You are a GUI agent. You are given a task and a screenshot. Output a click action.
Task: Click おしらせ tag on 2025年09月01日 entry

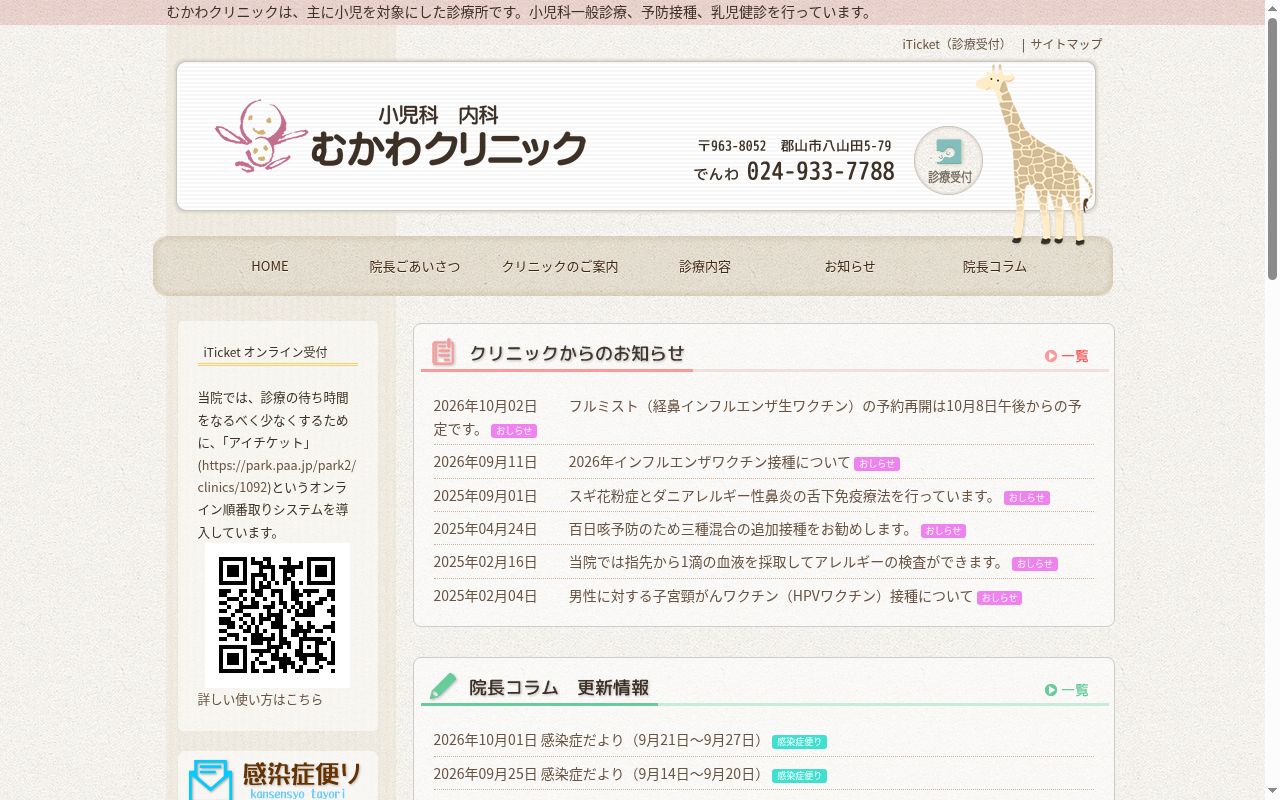pyautogui.click(x=1027, y=498)
